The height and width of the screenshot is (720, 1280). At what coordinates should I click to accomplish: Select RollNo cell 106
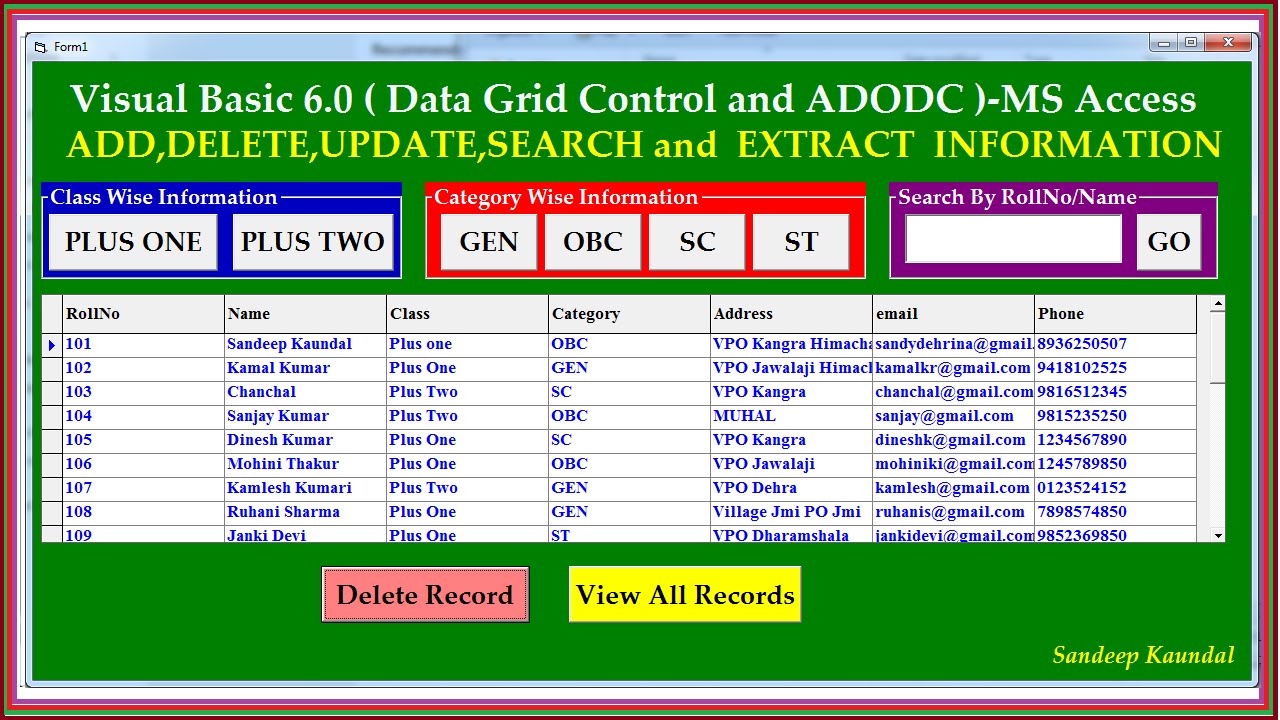click(x=143, y=464)
